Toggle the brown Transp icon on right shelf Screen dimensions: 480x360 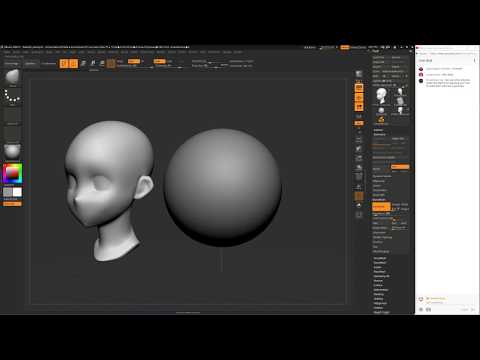point(359,197)
